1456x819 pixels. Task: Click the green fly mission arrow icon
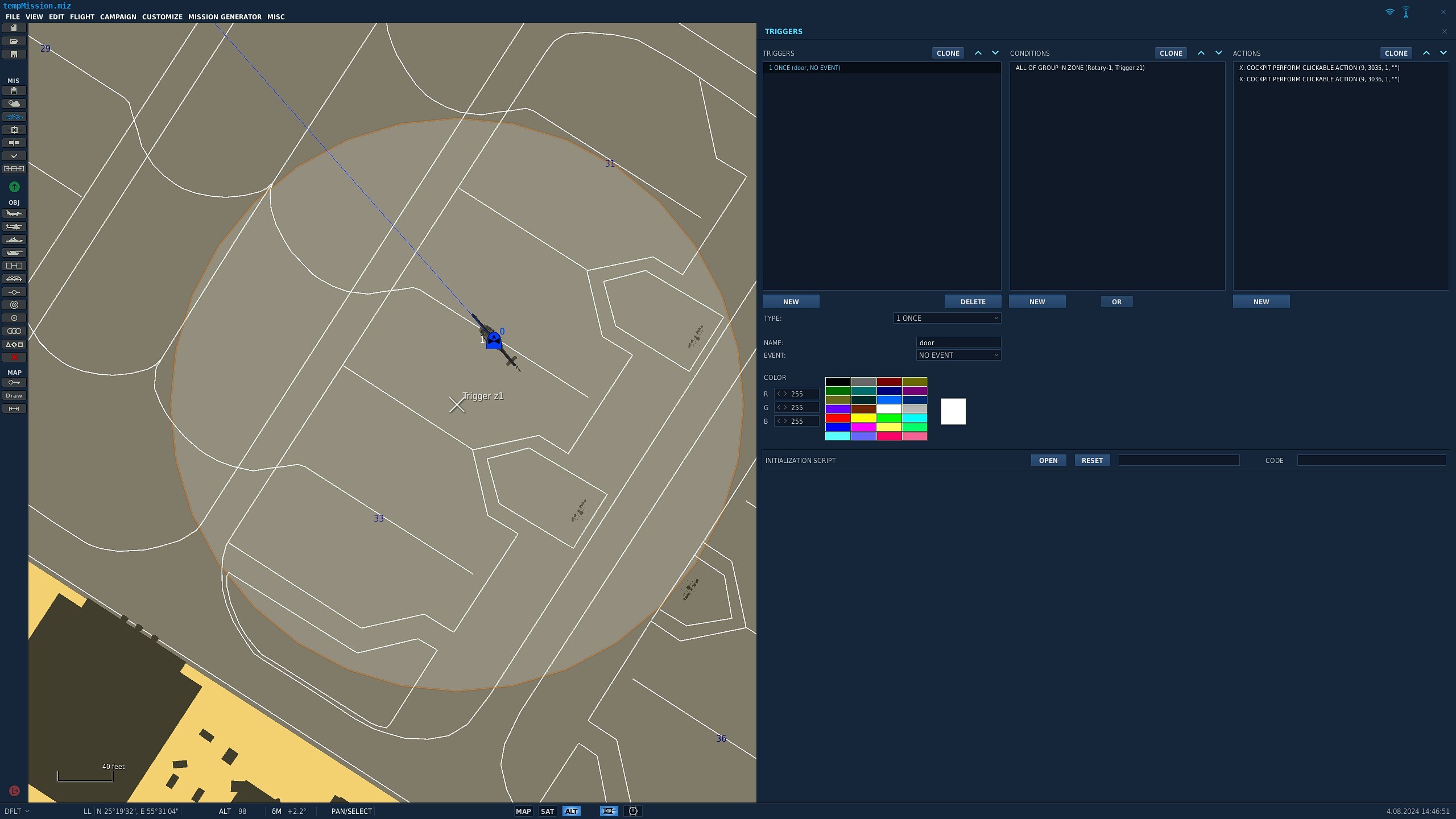pos(14,187)
